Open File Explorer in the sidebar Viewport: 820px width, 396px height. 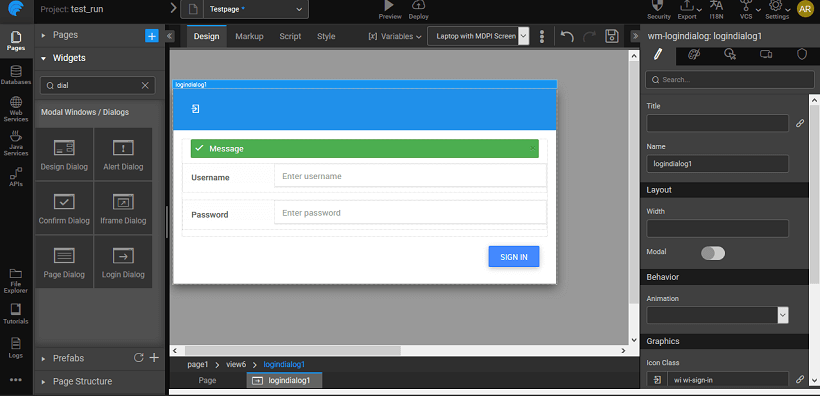[x=16, y=281]
